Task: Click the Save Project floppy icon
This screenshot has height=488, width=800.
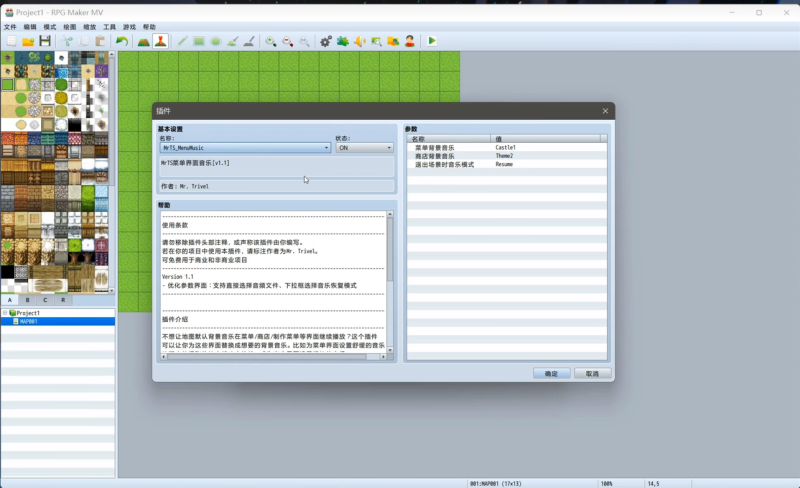Action: click(x=45, y=41)
